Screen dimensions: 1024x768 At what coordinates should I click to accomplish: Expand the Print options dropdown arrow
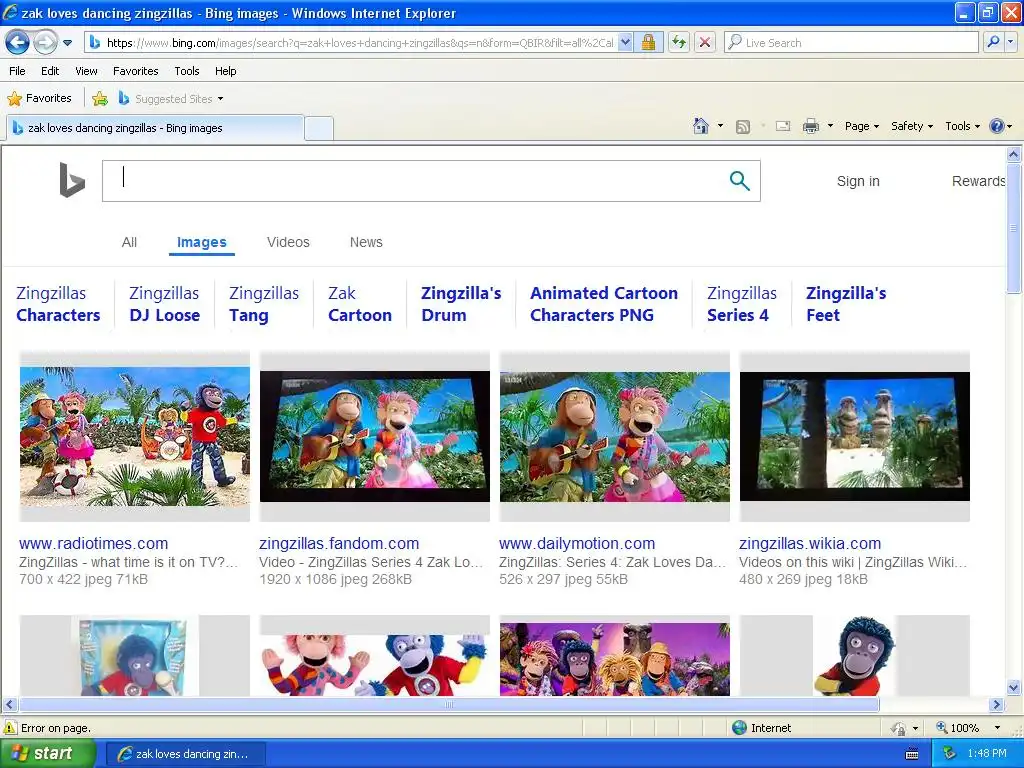click(x=830, y=126)
